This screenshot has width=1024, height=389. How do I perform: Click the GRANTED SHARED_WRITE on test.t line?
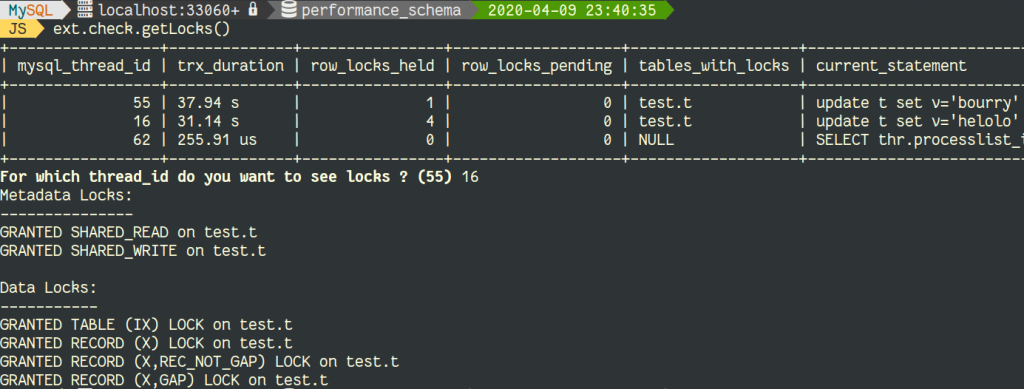tap(133, 251)
